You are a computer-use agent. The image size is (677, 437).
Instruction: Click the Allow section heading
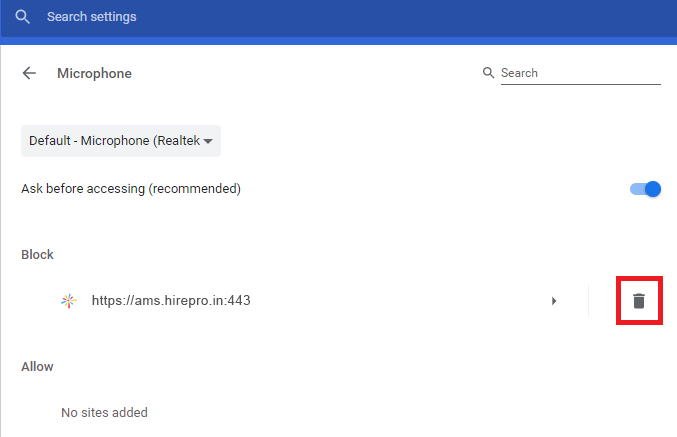point(37,367)
